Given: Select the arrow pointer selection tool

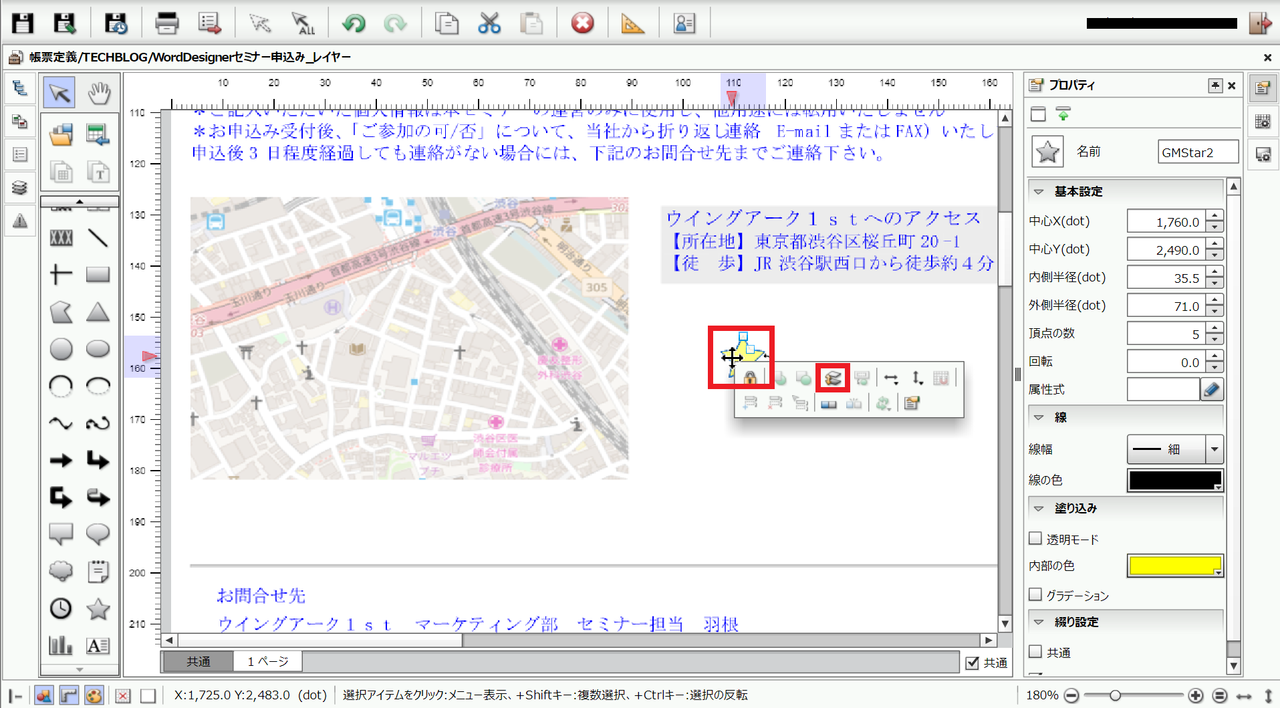Looking at the screenshot, I should (61, 93).
